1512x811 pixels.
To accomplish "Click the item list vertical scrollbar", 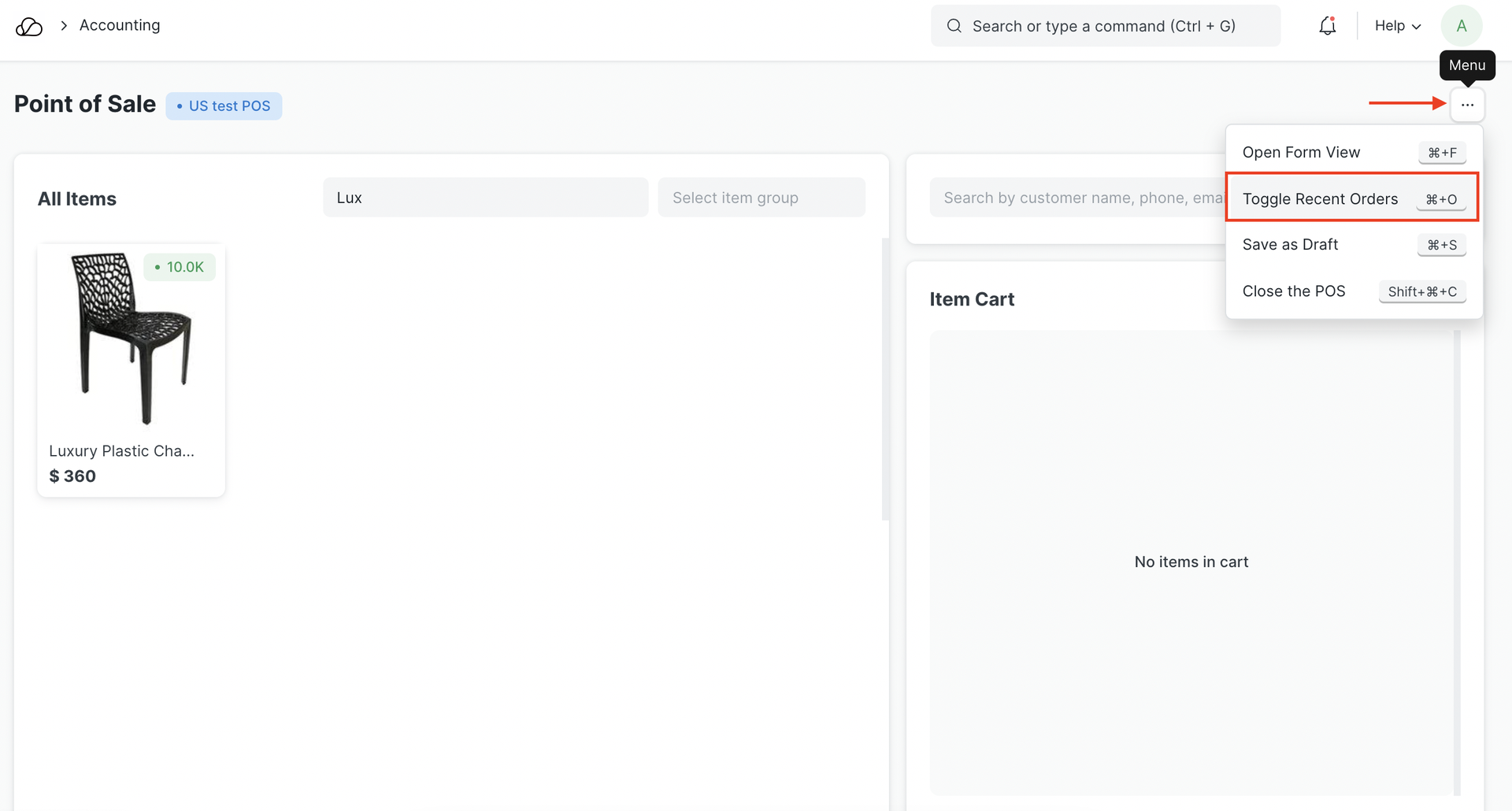I will tap(885, 378).
